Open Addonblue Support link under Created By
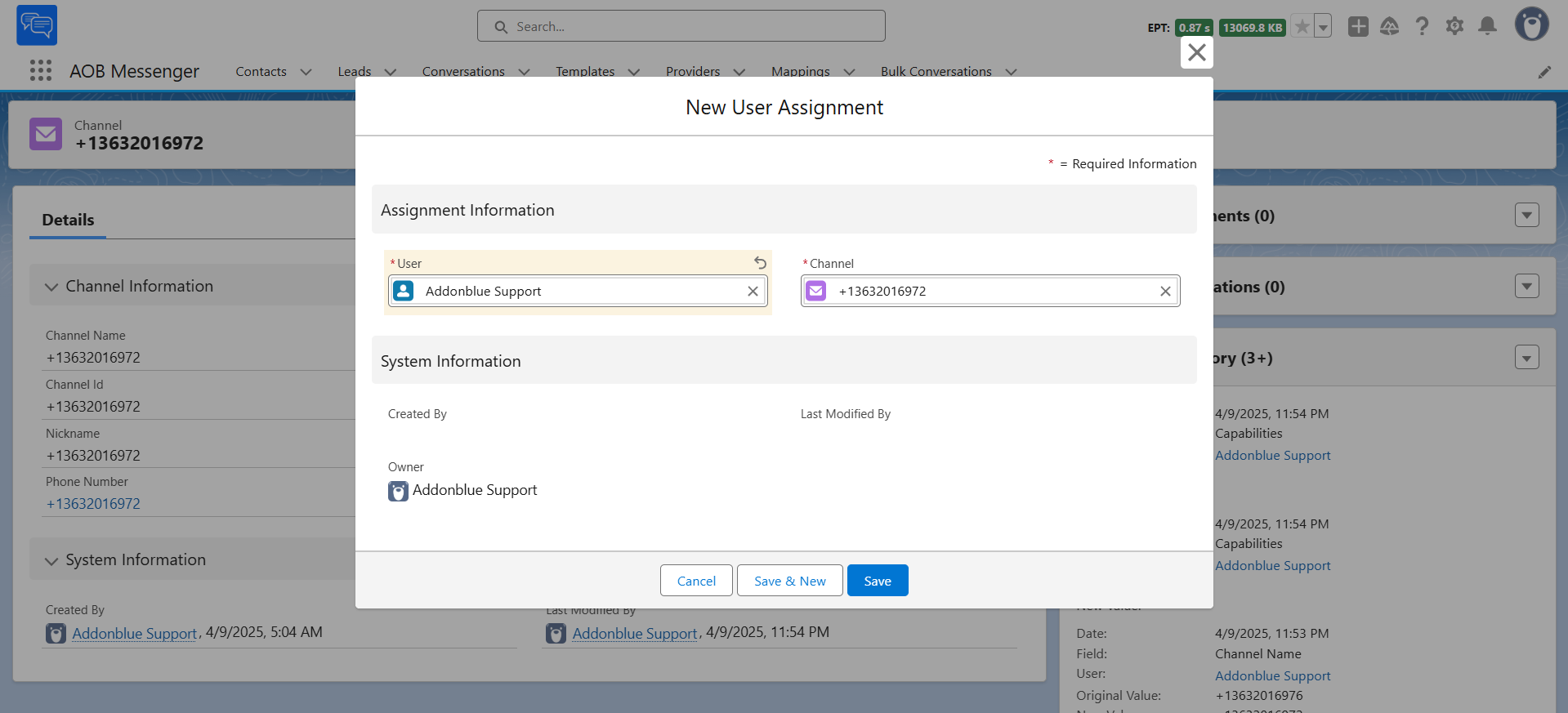The width and height of the screenshot is (1568, 713). pos(135,633)
